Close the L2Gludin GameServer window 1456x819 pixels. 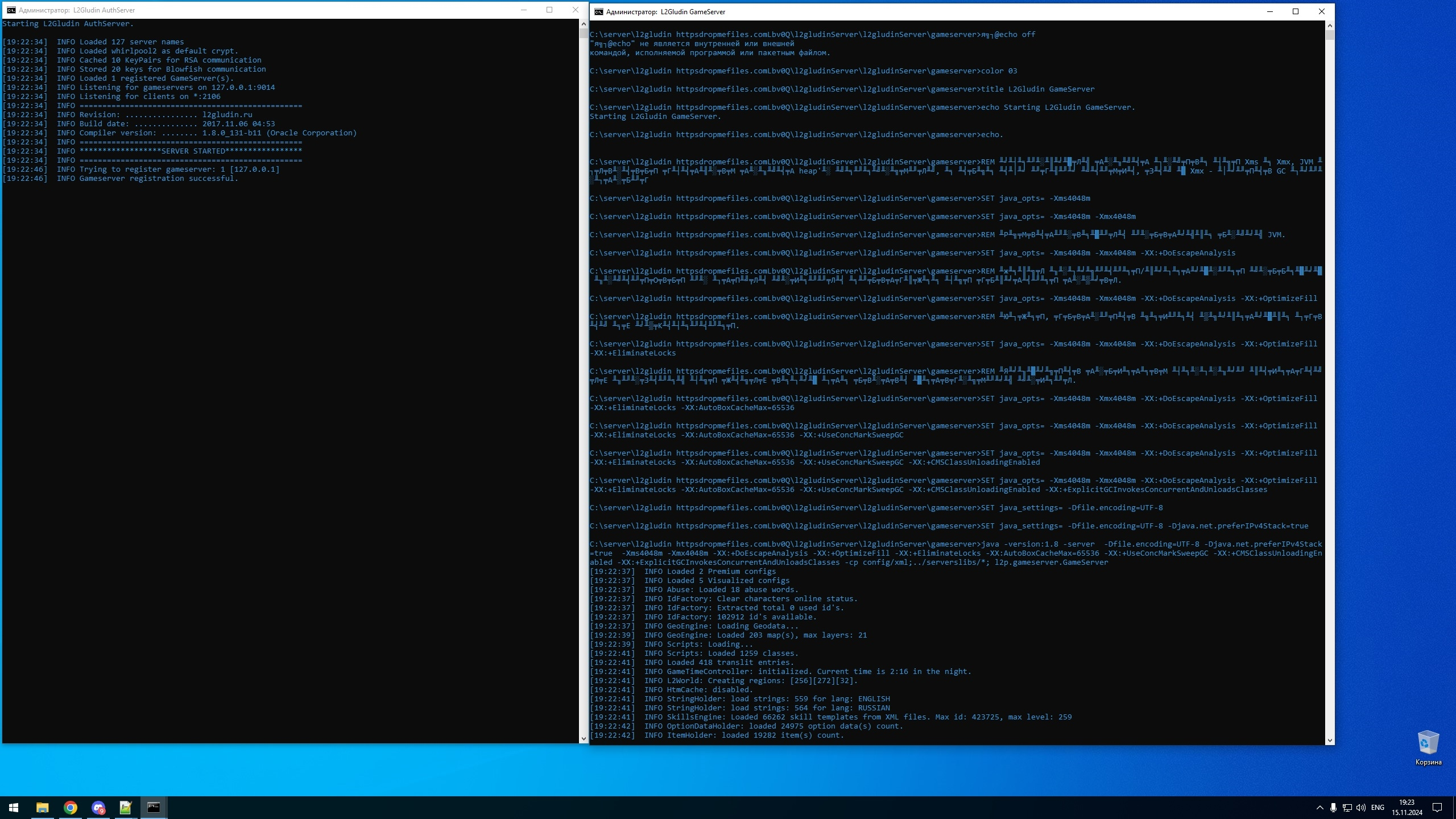(x=1321, y=11)
